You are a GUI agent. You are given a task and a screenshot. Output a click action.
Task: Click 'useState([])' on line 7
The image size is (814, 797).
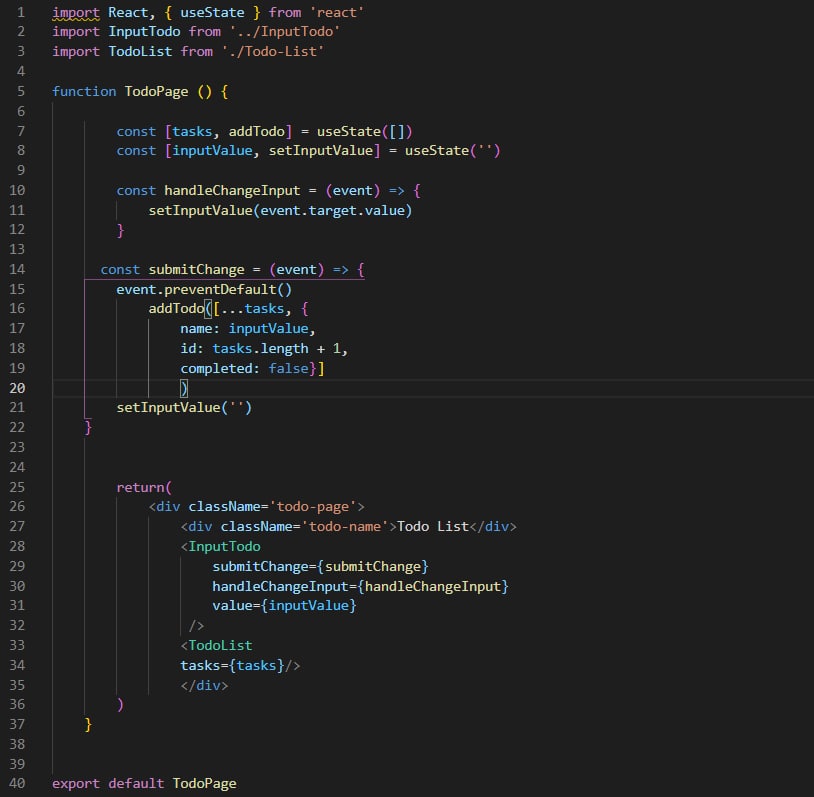click(x=364, y=131)
